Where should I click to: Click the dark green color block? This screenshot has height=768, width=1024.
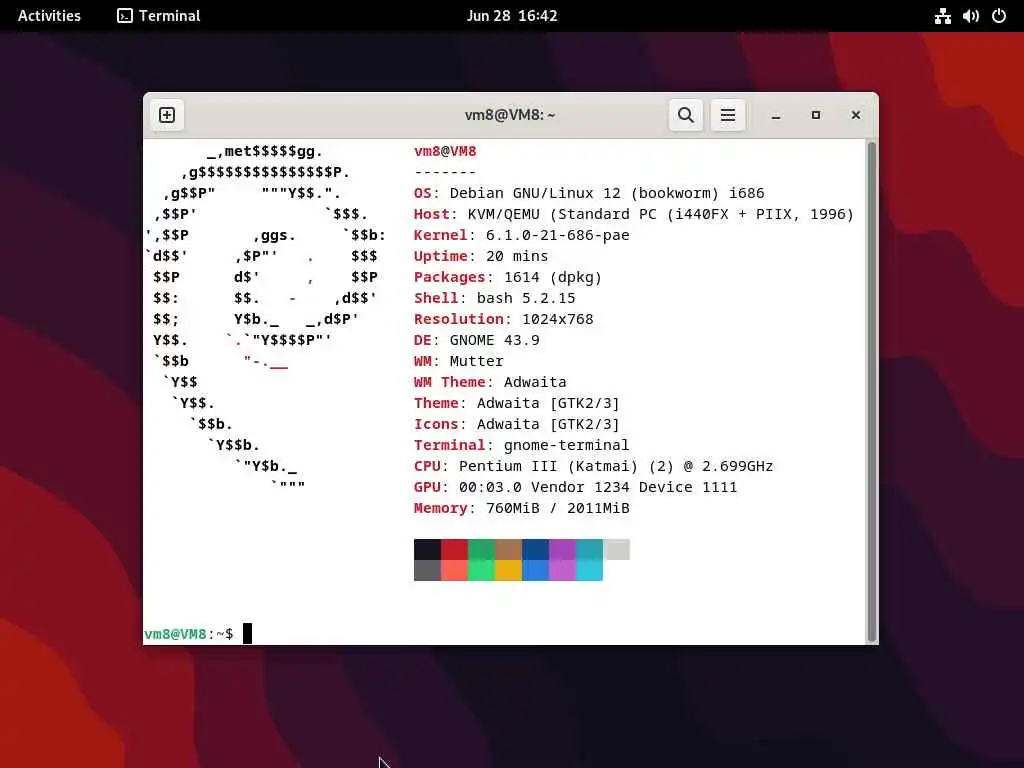tap(481, 549)
